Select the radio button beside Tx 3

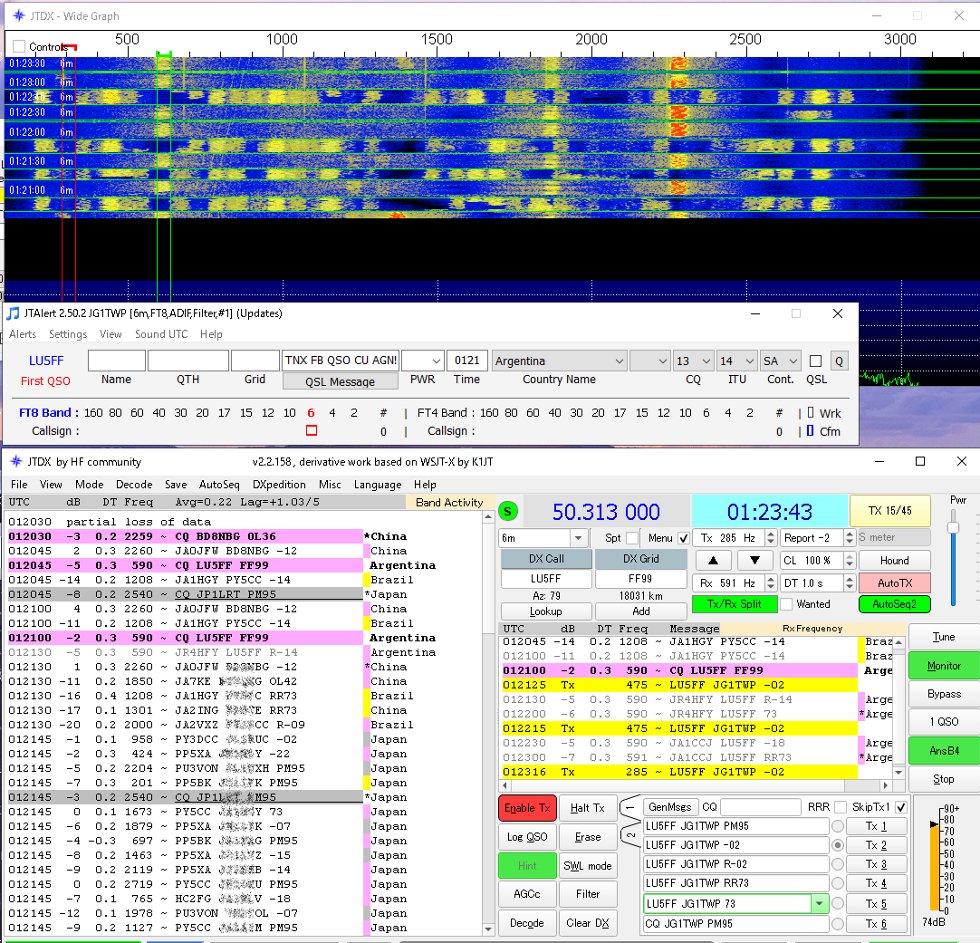click(x=838, y=864)
